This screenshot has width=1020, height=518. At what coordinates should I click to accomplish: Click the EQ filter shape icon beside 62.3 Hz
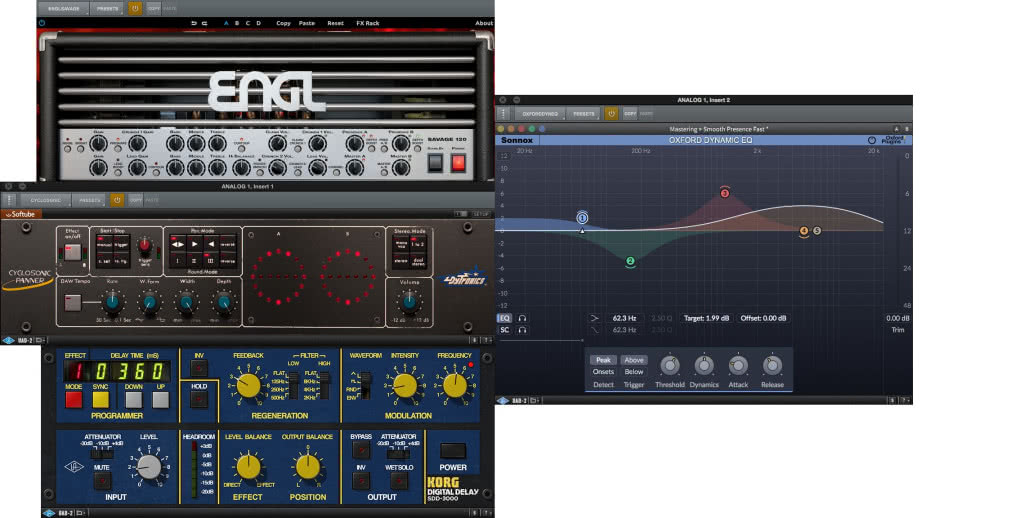pyautogui.click(x=594, y=318)
